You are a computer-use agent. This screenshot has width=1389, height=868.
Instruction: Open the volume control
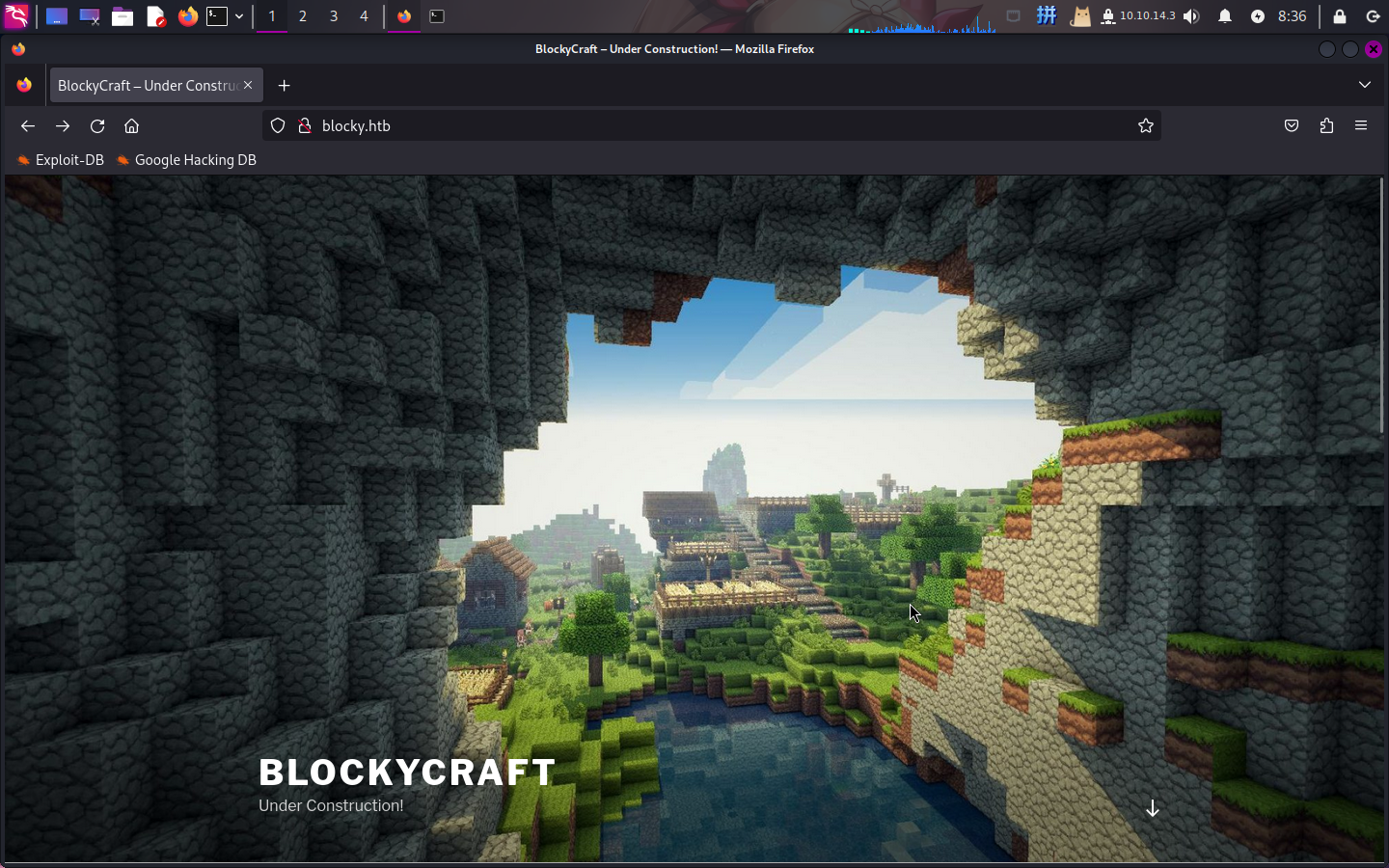coord(1192,16)
